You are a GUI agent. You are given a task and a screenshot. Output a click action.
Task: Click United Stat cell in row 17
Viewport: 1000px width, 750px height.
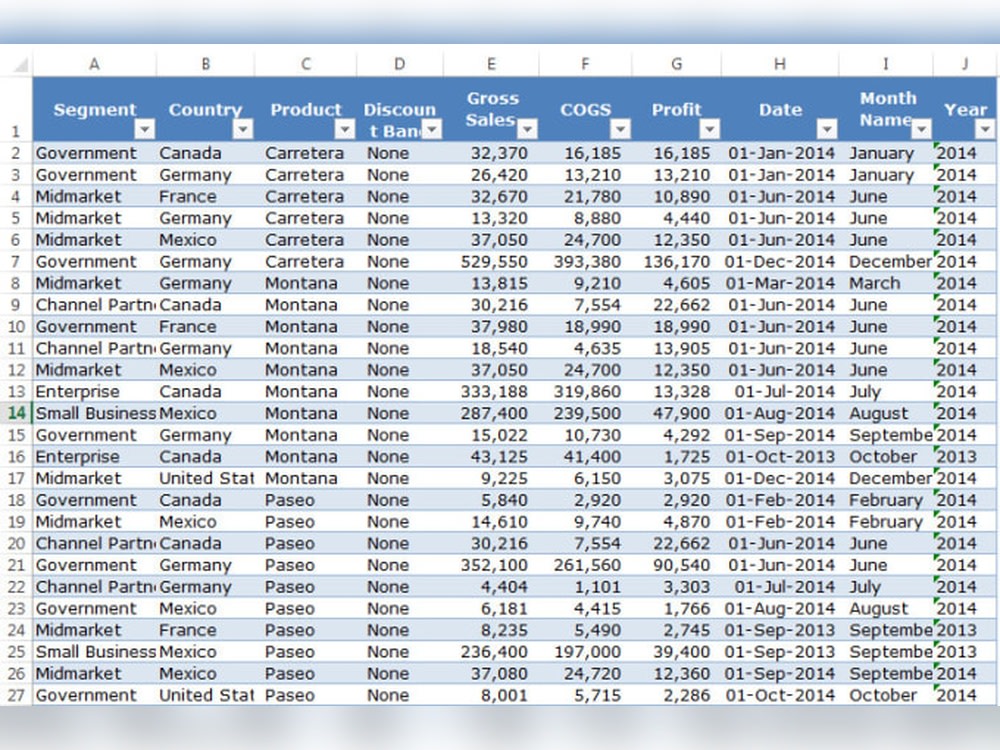[x=205, y=478]
